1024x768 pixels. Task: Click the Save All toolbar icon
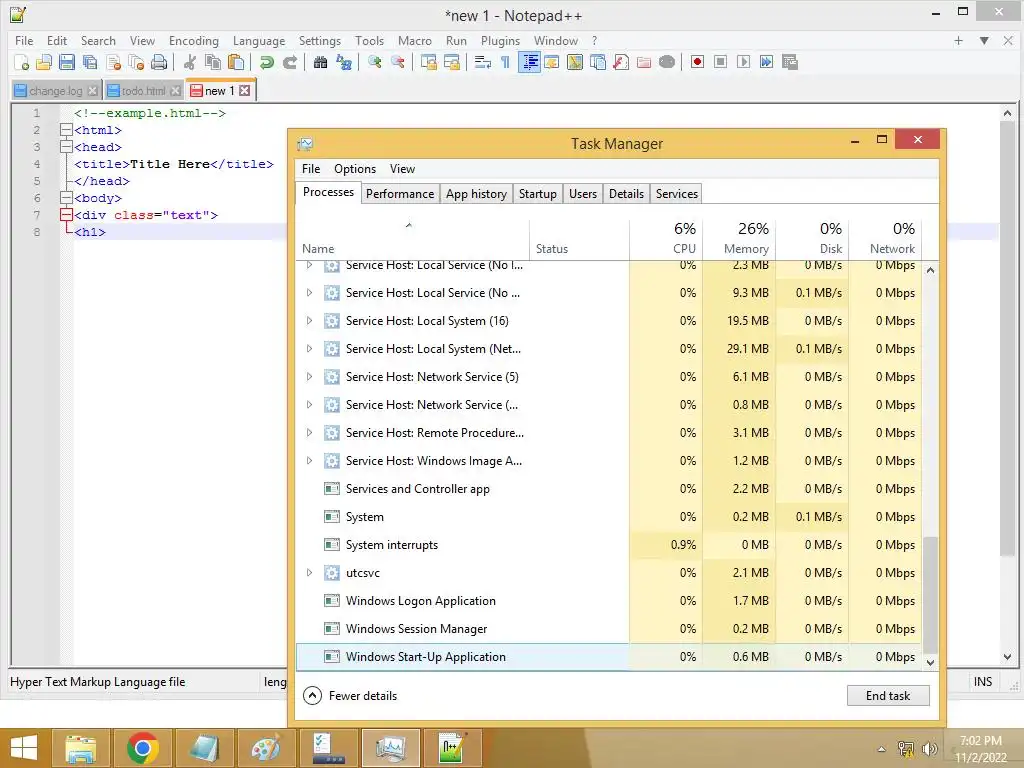click(x=90, y=62)
